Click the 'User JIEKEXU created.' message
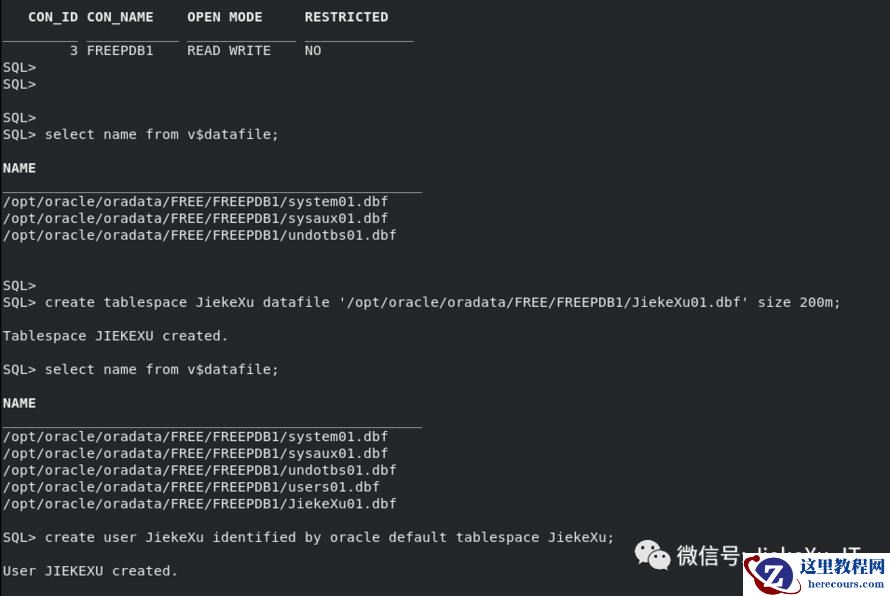This screenshot has width=890, height=596. pyautogui.click(x=90, y=571)
